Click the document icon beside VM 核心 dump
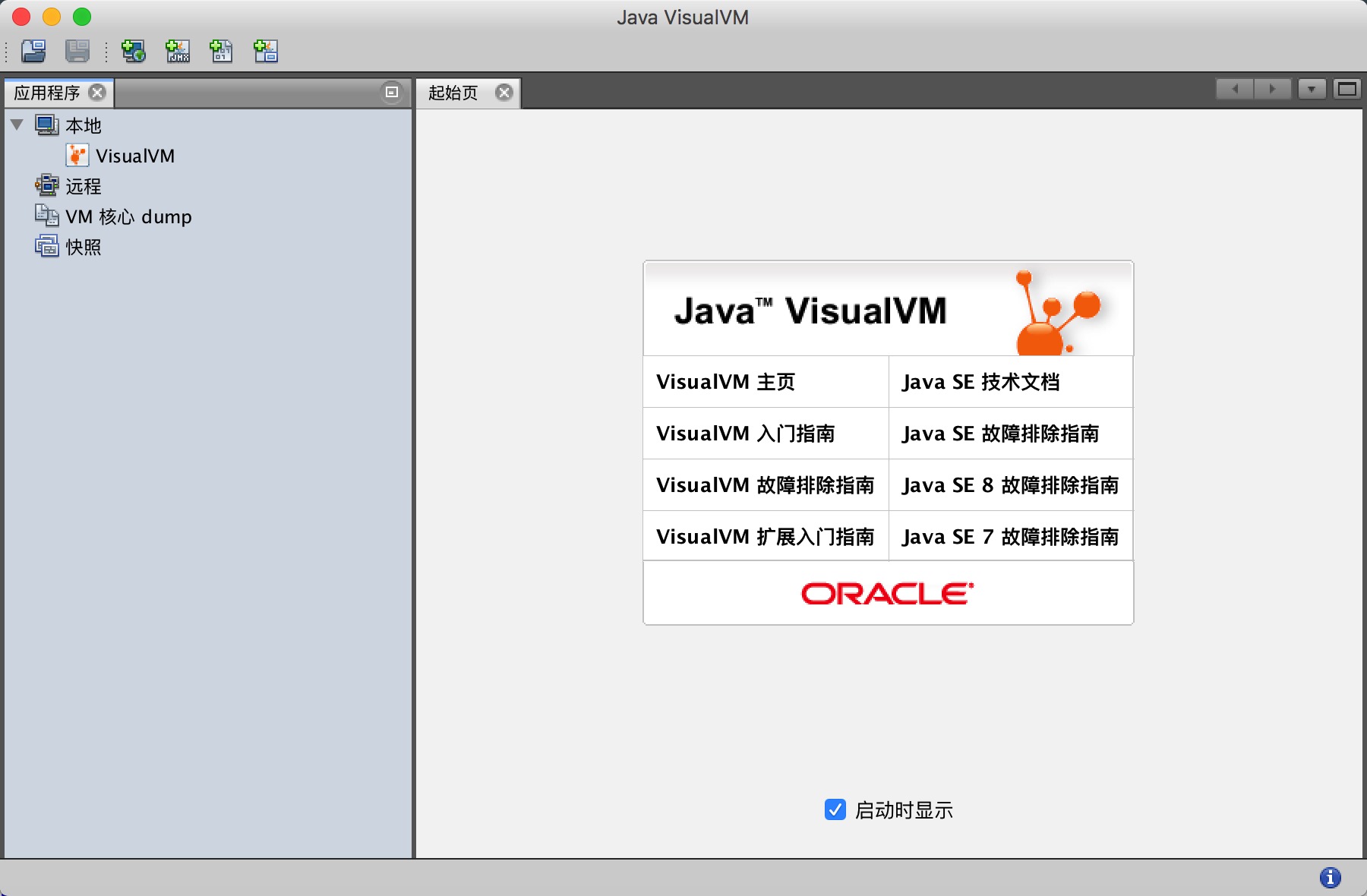This screenshot has height=896, width=1367. coord(46,216)
